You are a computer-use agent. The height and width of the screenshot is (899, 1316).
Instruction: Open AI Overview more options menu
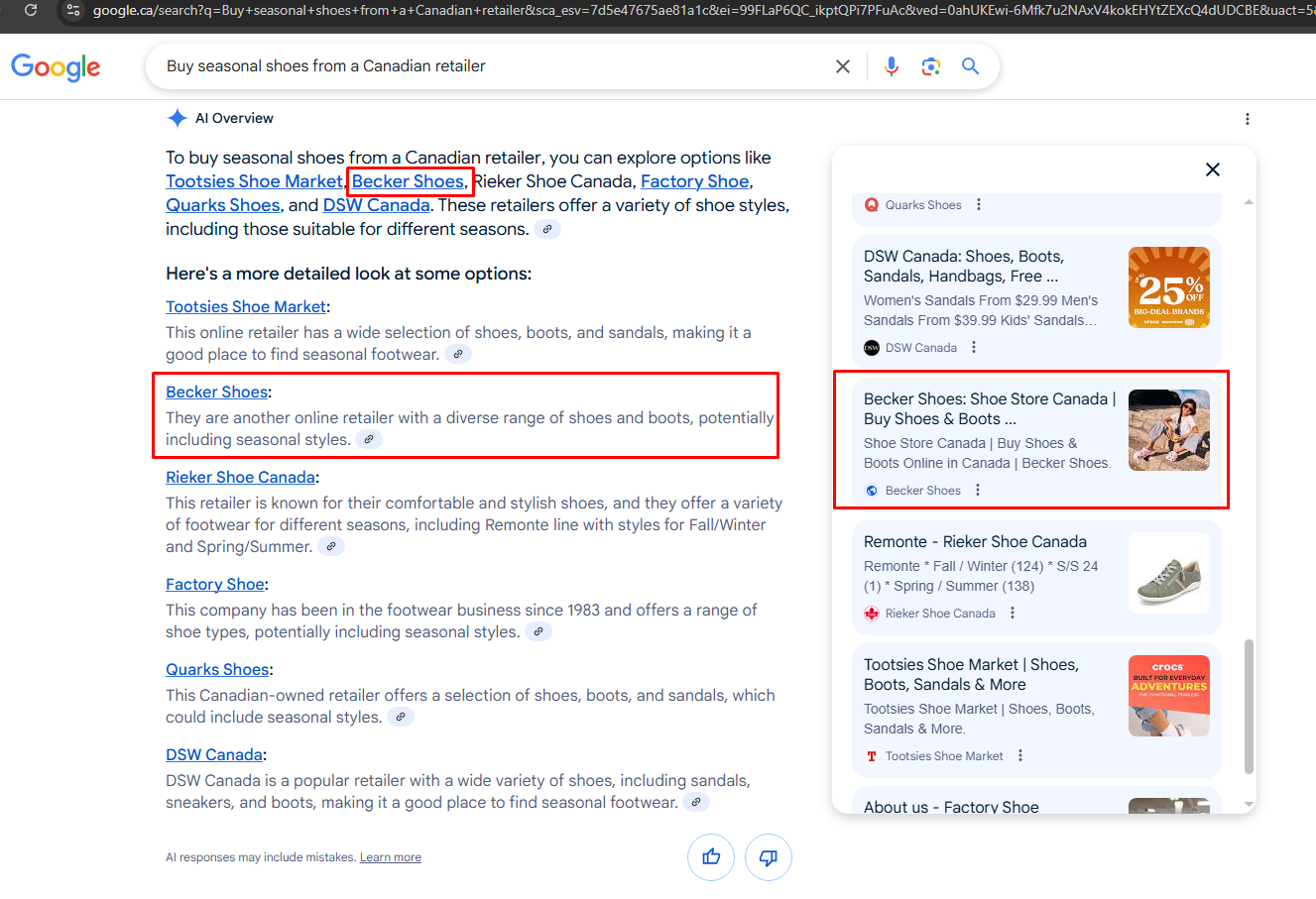(1247, 119)
